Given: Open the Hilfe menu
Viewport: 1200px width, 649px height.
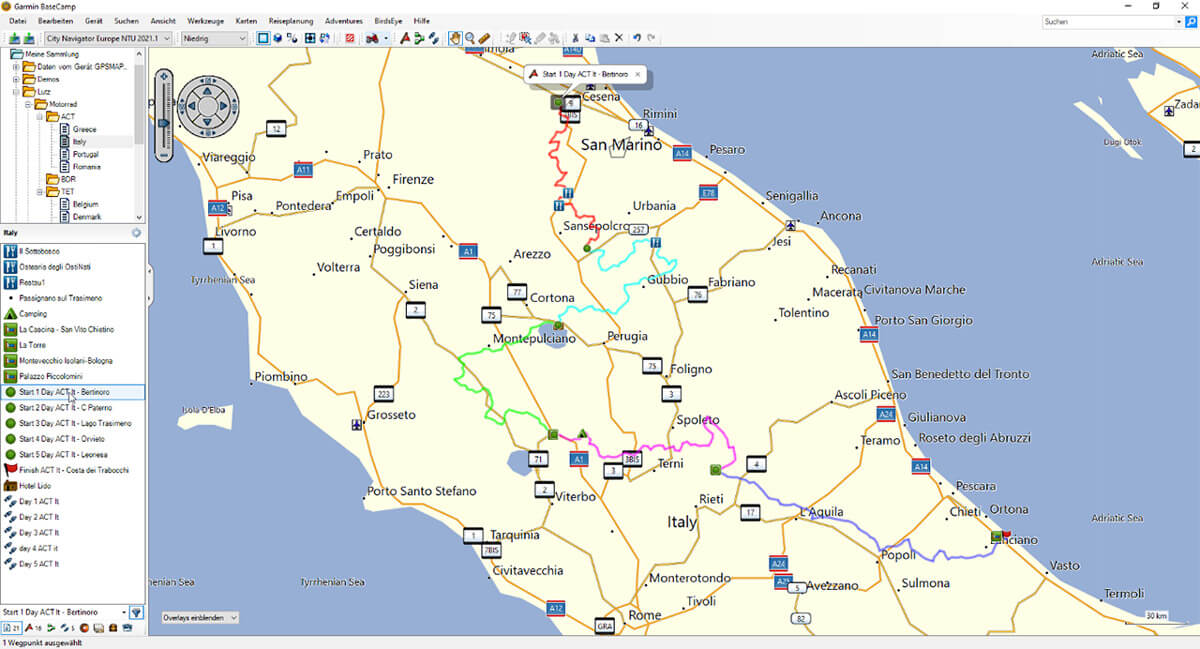Looking at the screenshot, I should (x=422, y=20).
